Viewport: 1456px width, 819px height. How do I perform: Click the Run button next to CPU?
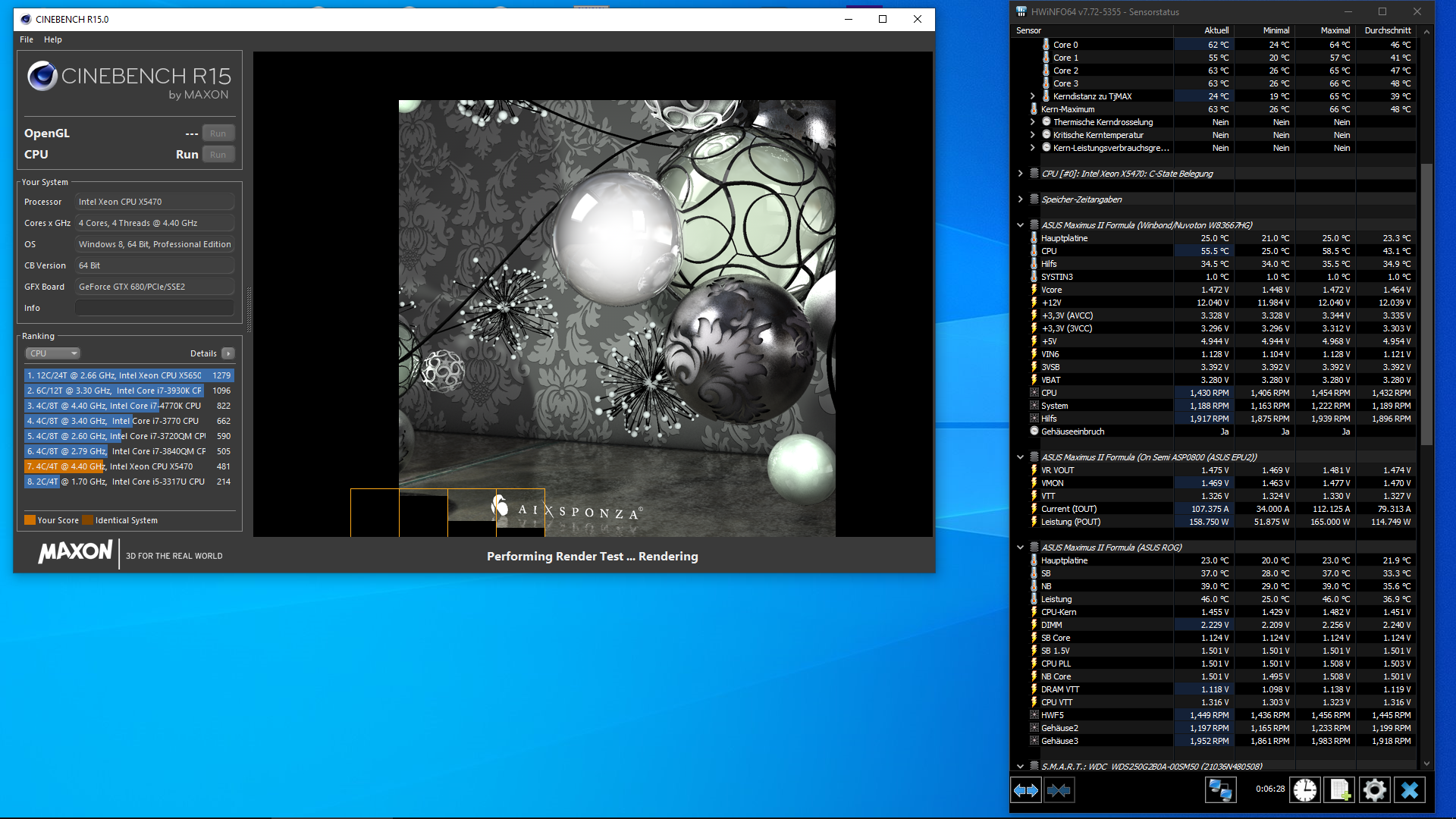(218, 154)
